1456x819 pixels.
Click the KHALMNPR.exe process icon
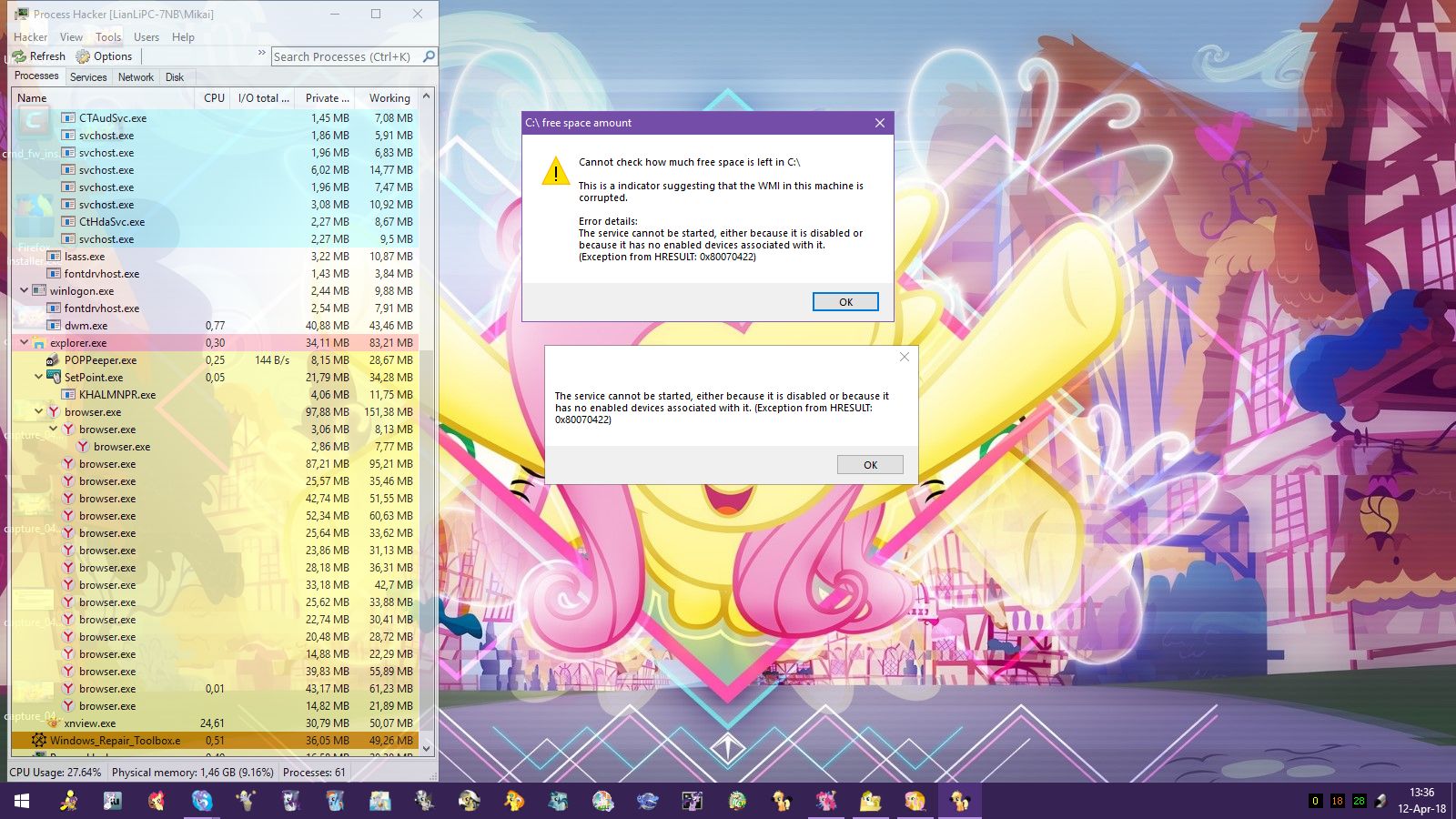pos(68,394)
